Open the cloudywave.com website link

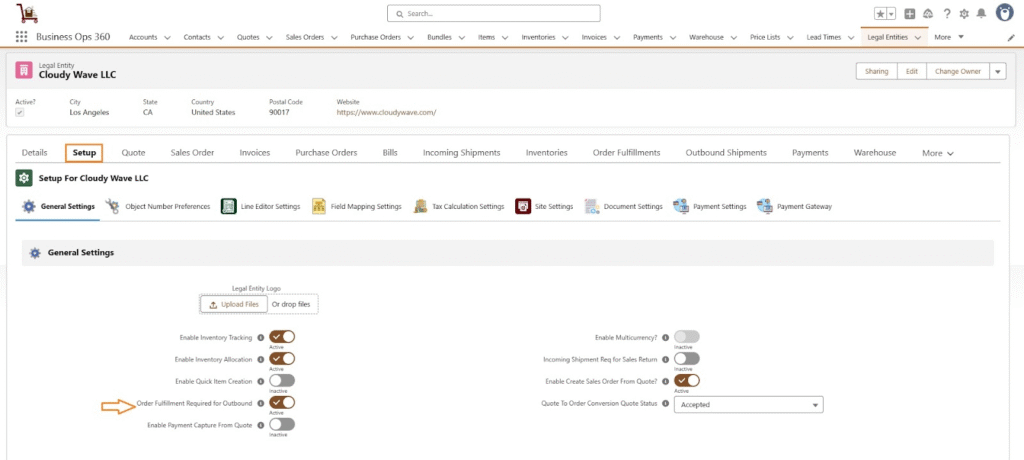(386, 112)
